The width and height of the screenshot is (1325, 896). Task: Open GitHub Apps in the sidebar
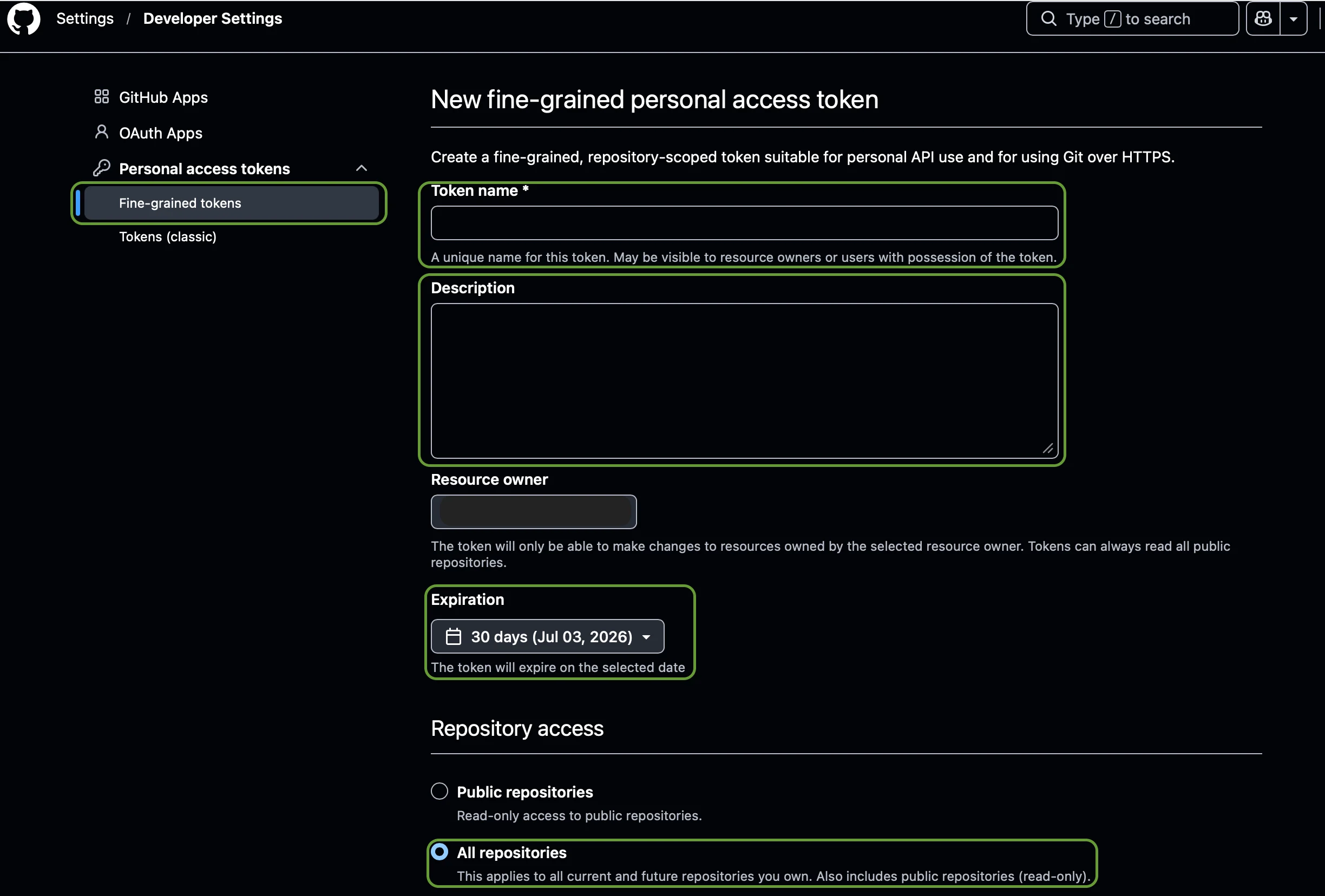[x=163, y=97]
